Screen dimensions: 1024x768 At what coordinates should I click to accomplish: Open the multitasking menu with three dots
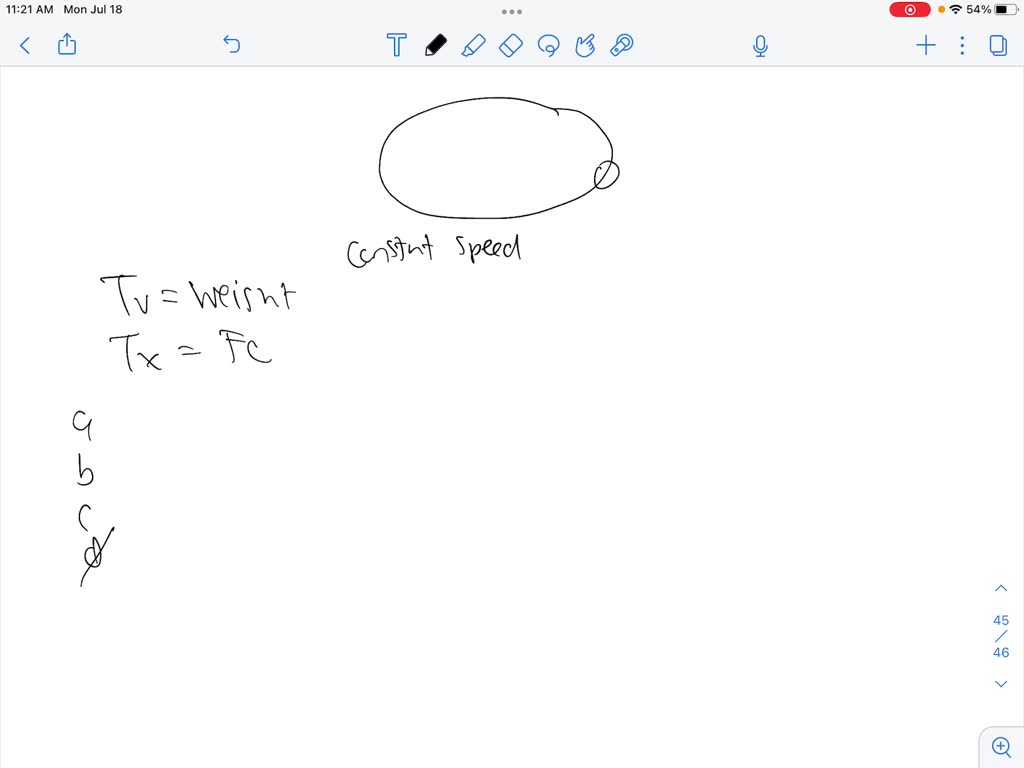pos(512,11)
